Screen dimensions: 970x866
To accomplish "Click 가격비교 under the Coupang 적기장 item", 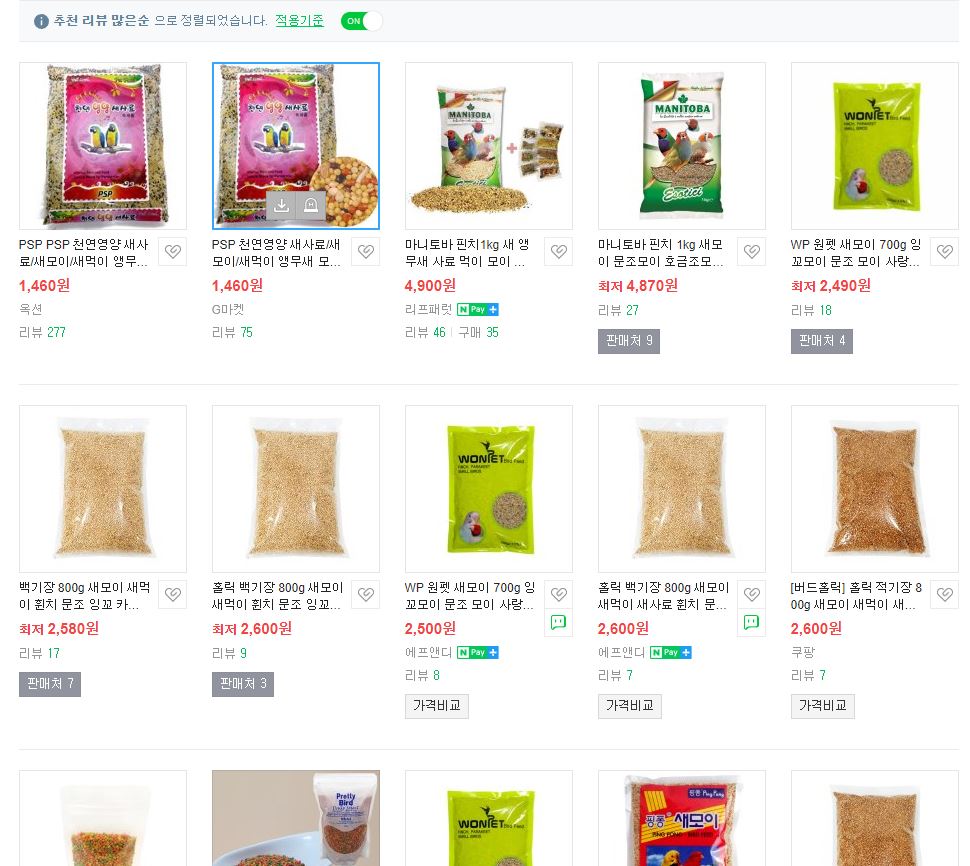I will coord(823,706).
